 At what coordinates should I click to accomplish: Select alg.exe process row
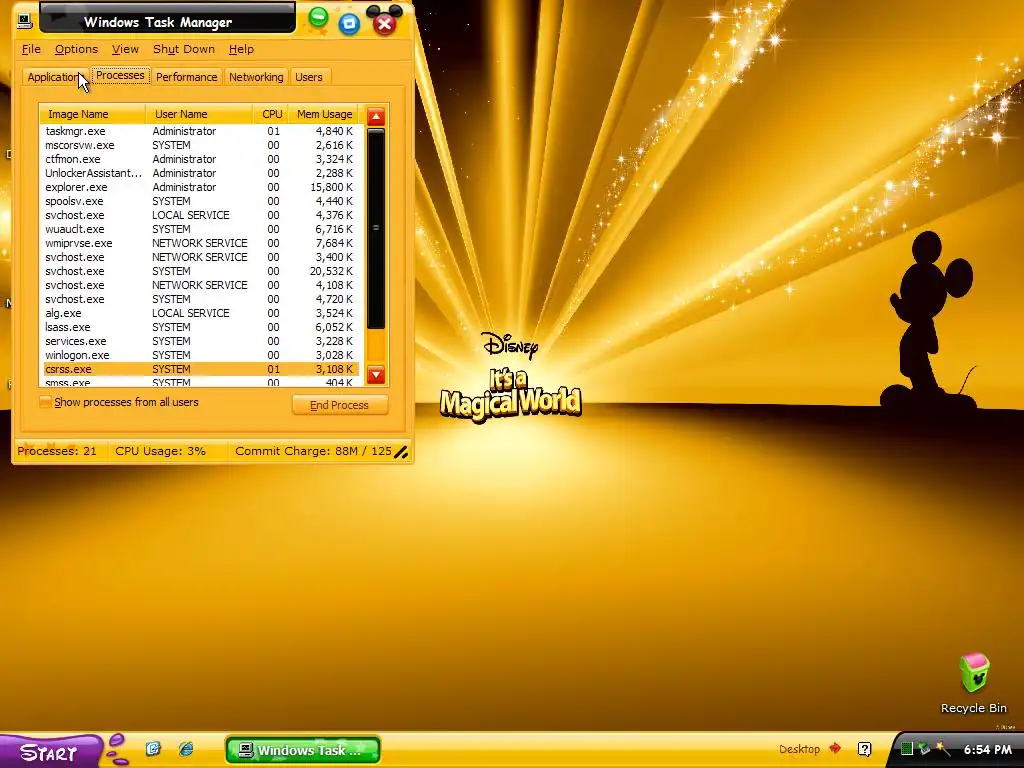[x=200, y=313]
